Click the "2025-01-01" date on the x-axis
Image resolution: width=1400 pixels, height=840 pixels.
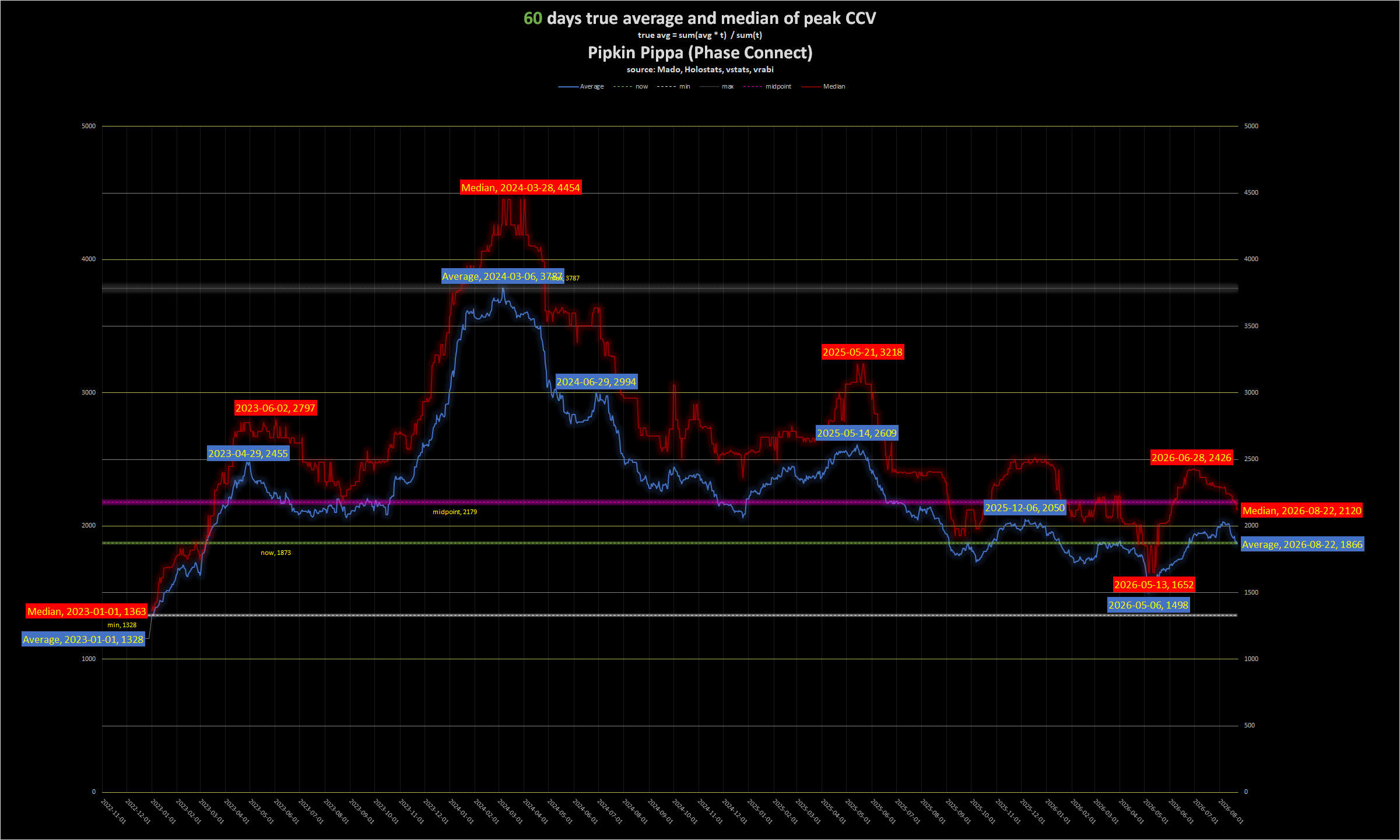760,811
